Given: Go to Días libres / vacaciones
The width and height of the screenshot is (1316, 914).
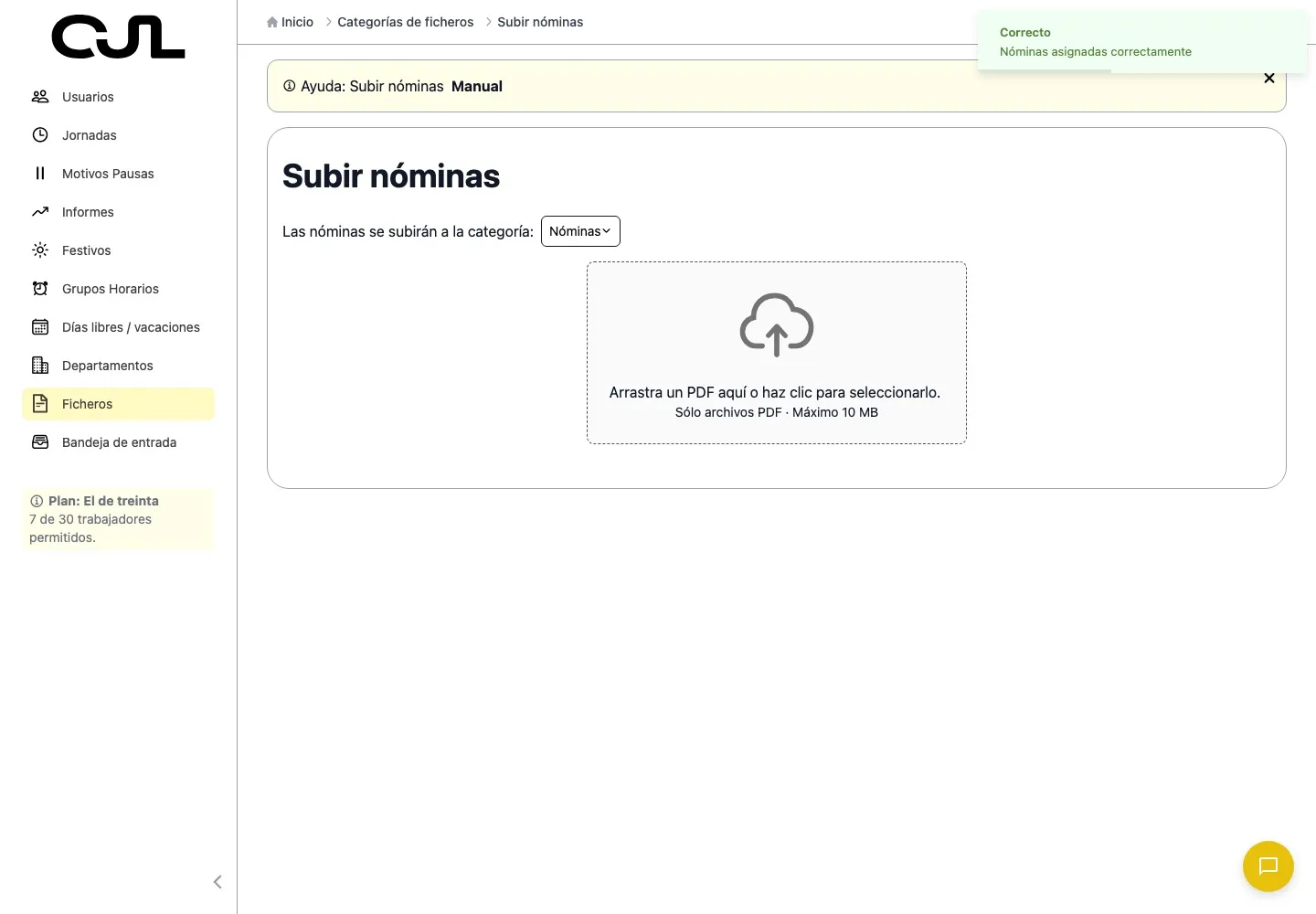Looking at the screenshot, I should (118, 327).
